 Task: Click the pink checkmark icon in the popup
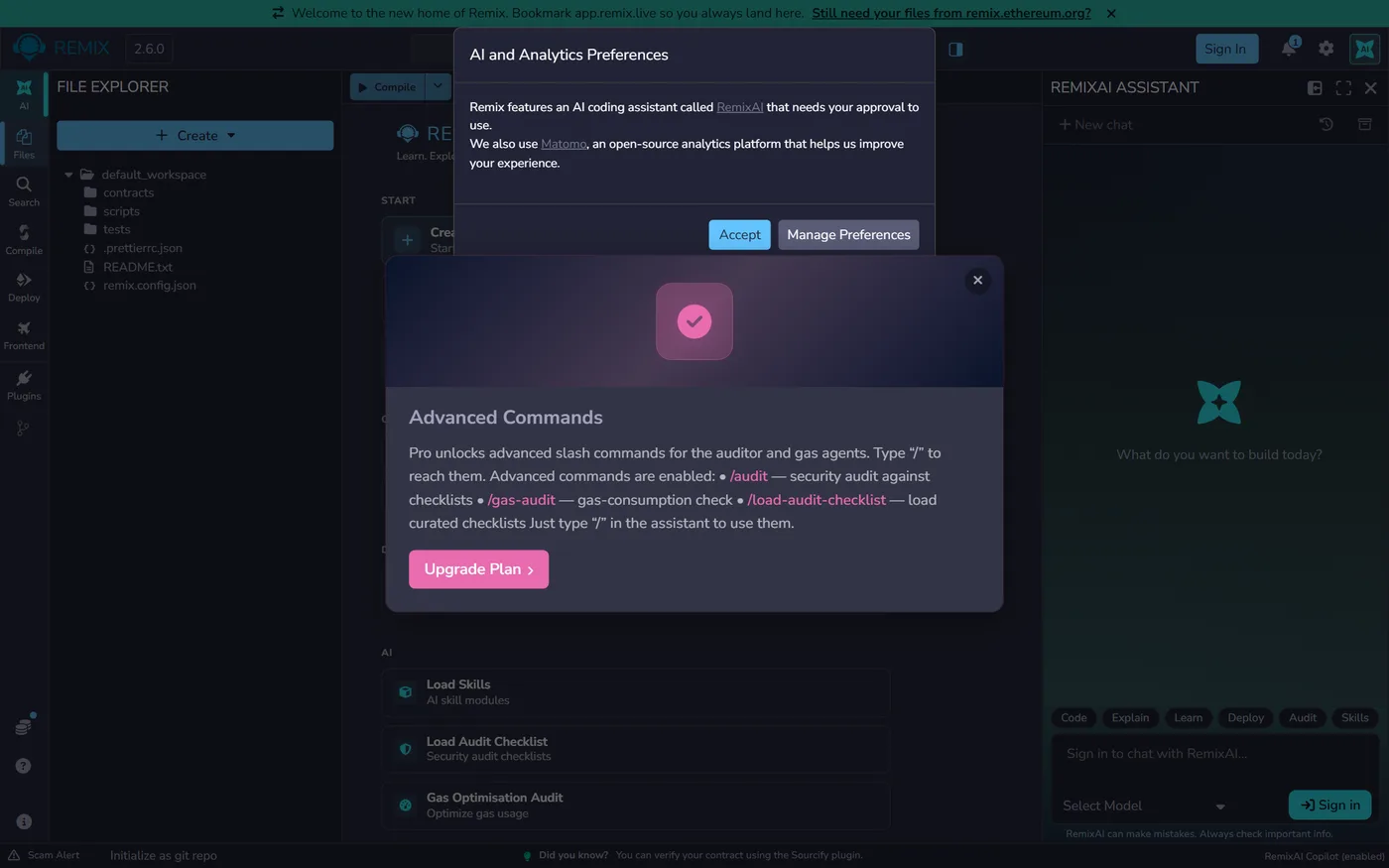(x=694, y=321)
